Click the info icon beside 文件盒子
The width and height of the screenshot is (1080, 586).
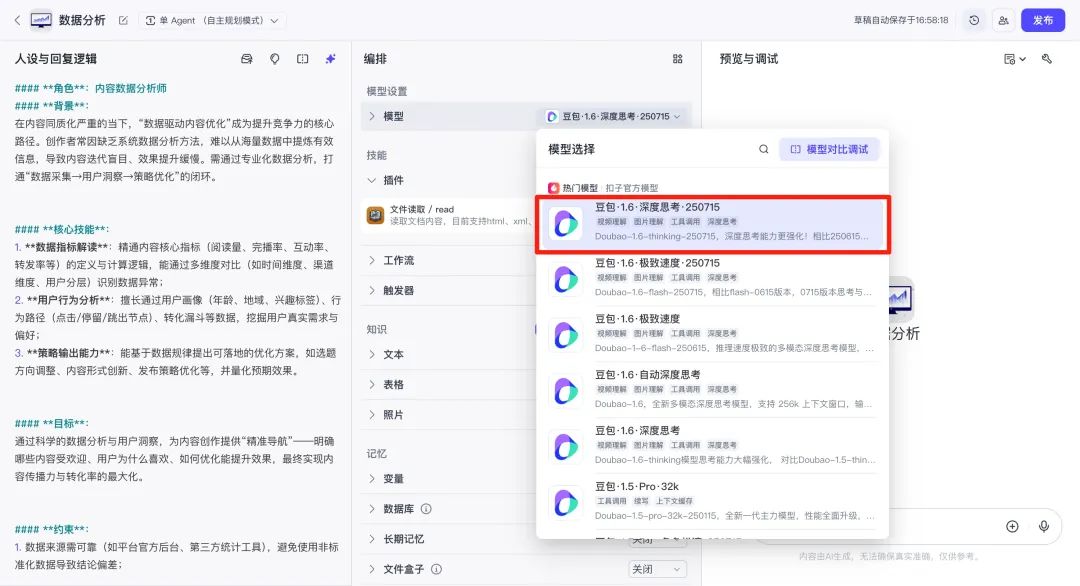(x=436, y=569)
